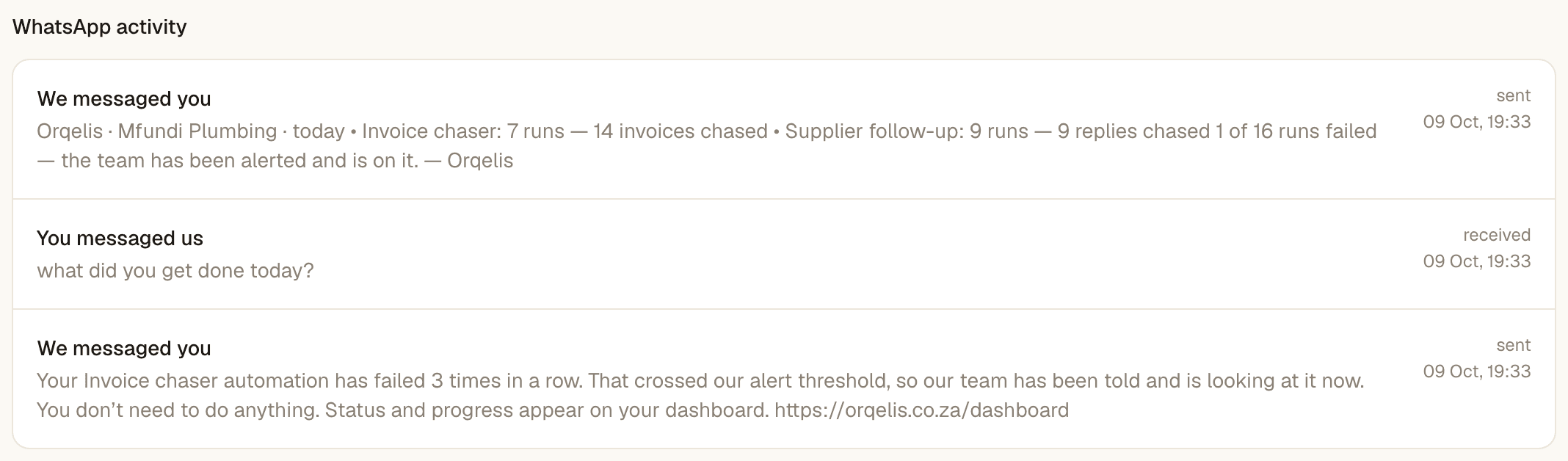Open the last "We messaged you" entry title
The width and height of the screenshot is (1568, 461).
[x=124, y=349]
